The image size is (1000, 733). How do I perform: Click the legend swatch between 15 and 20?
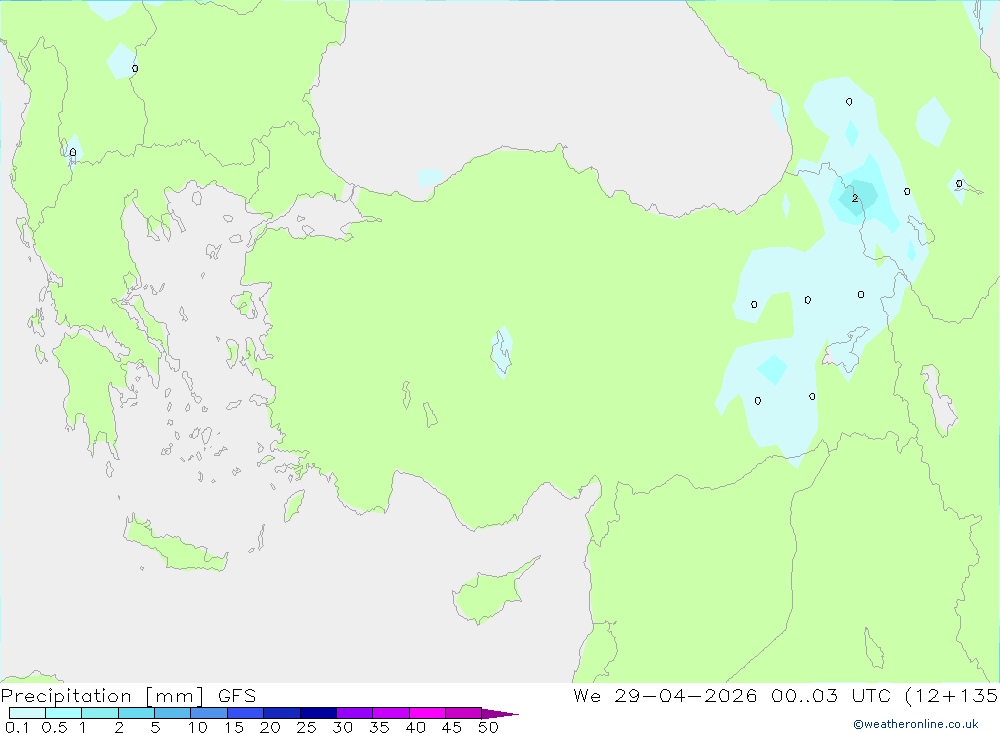(x=246, y=713)
